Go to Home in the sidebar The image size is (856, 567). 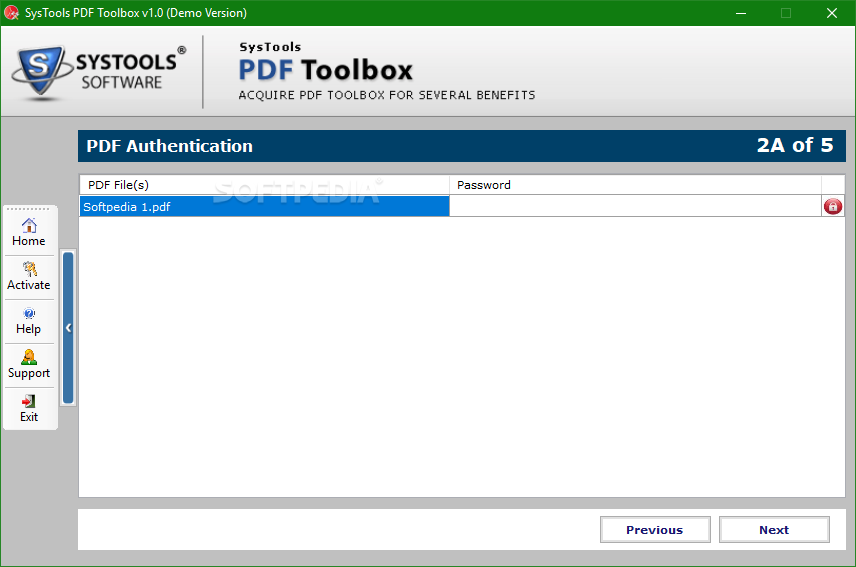29,232
